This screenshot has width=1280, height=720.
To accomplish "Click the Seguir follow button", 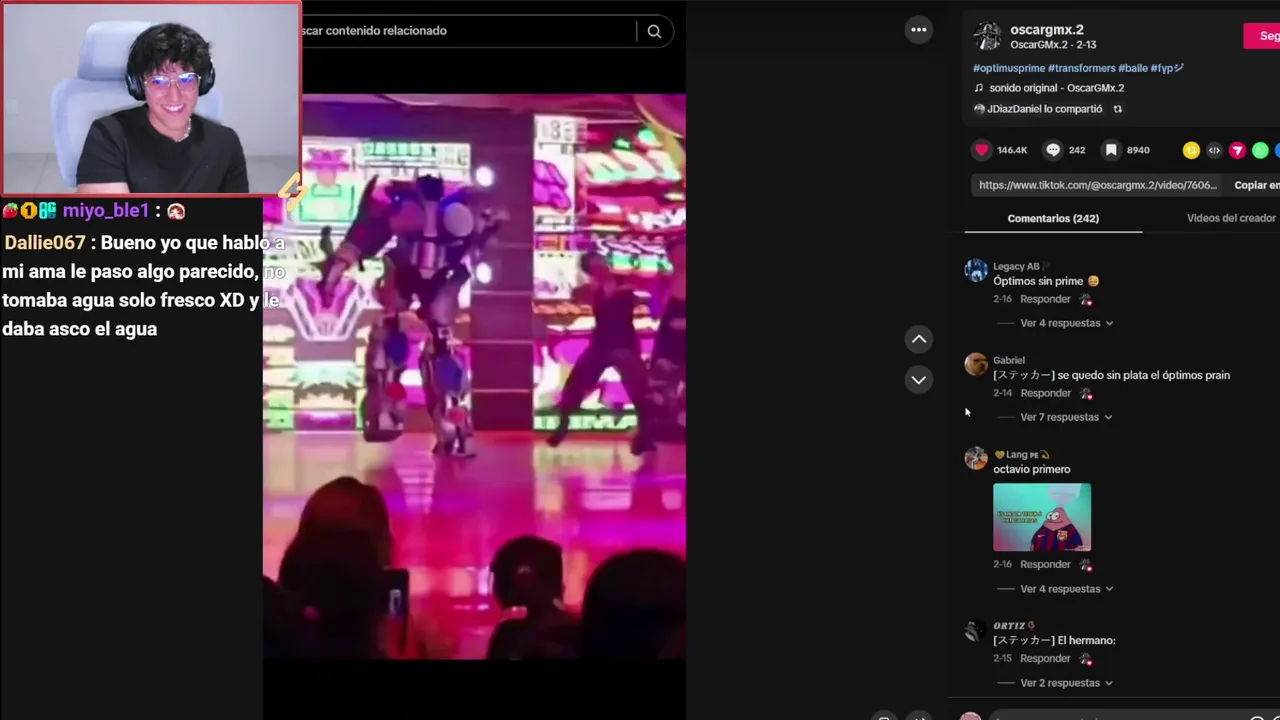I will 1262,36.
